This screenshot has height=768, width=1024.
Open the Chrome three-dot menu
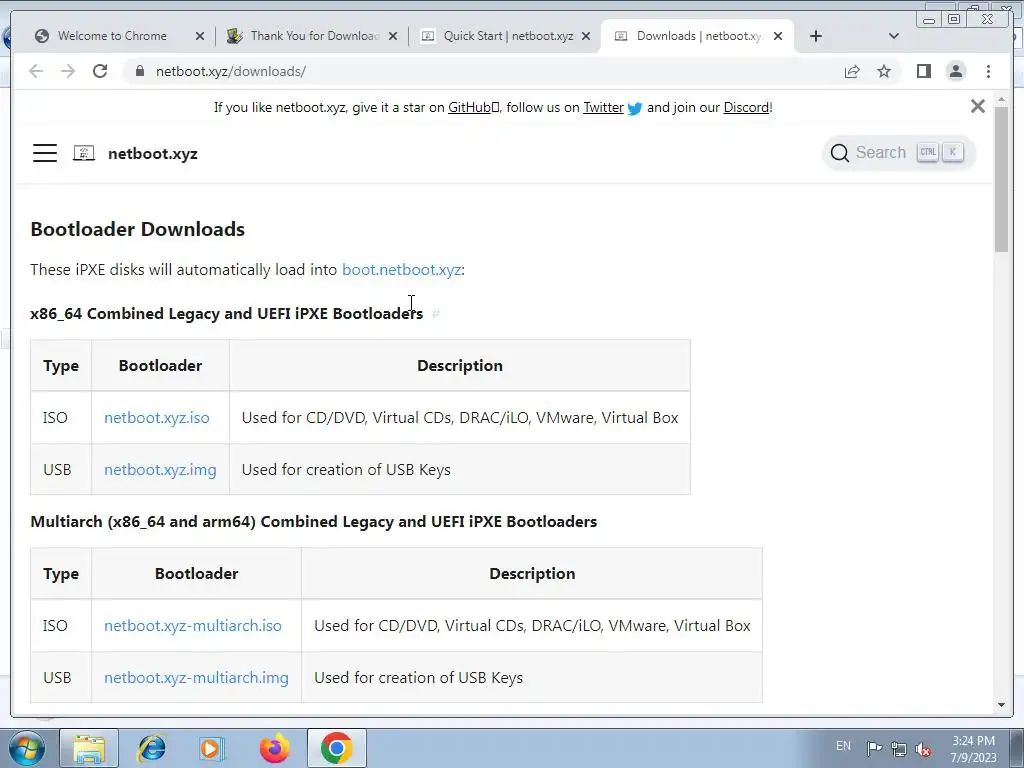point(988,71)
